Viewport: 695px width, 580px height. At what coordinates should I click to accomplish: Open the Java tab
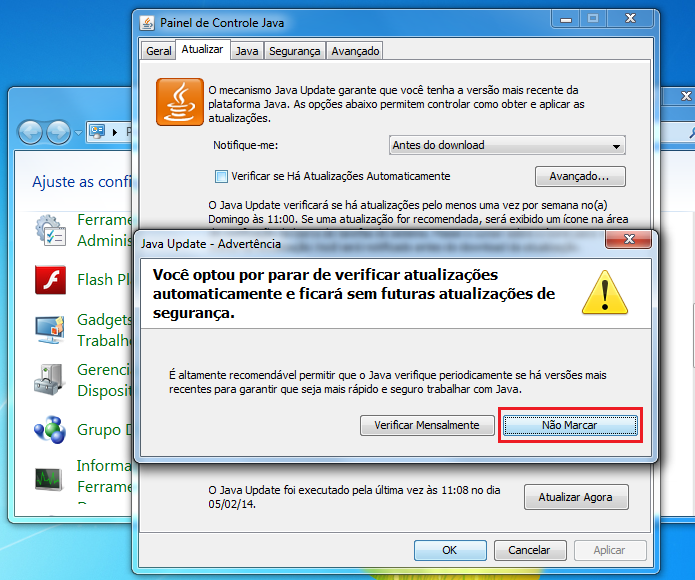point(247,51)
